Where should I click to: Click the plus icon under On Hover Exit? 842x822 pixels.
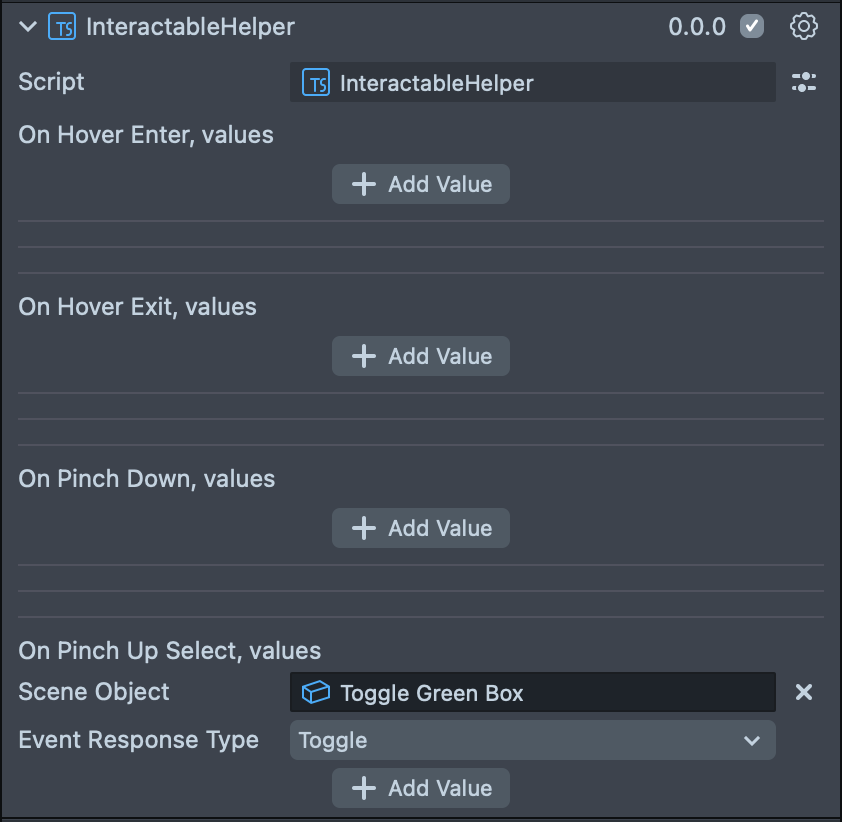point(364,356)
